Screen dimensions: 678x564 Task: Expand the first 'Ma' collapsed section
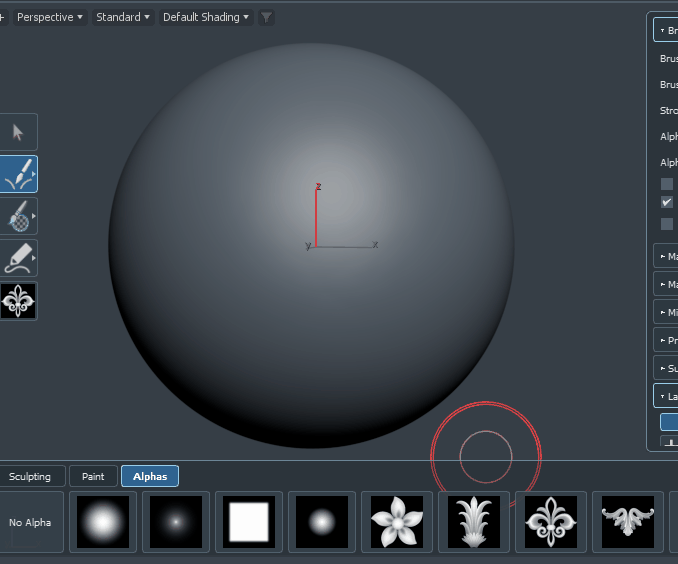point(666,256)
